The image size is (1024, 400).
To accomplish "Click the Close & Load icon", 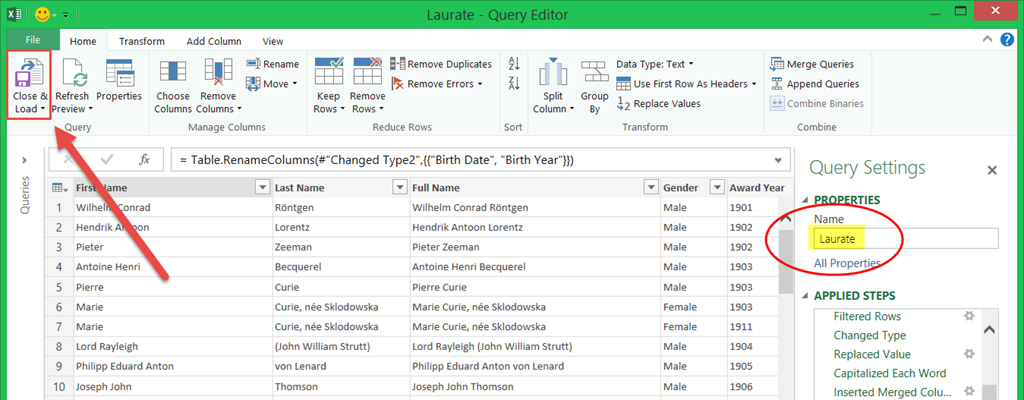I will (x=29, y=74).
